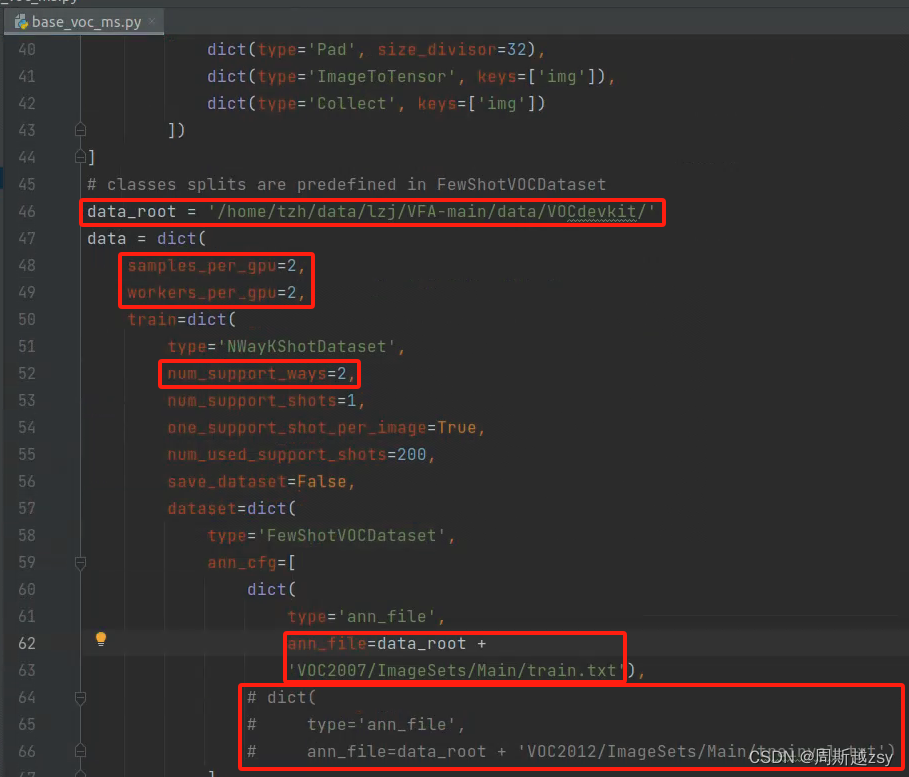The image size is (909, 777).
Task: Toggle the fold marker at line 64
Action: pos(81,698)
